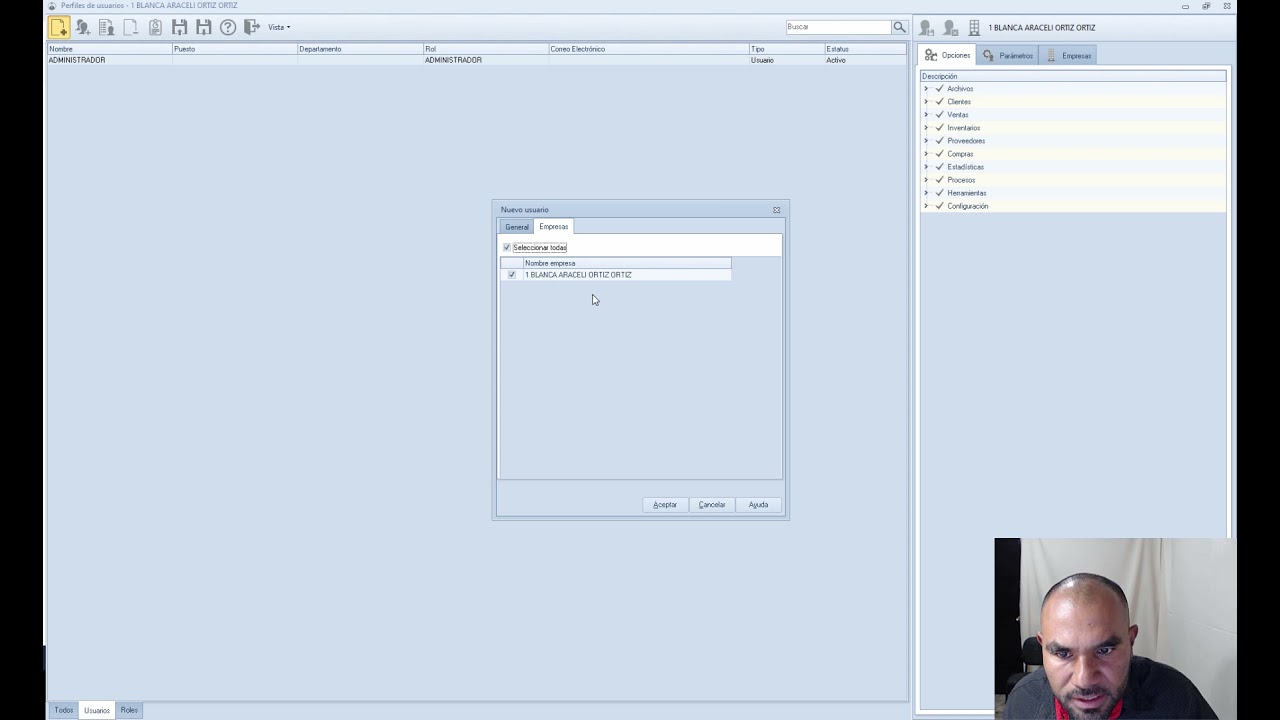
Task: Switch to the Todos bottom tab
Action: pyautogui.click(x=64, y=710)
